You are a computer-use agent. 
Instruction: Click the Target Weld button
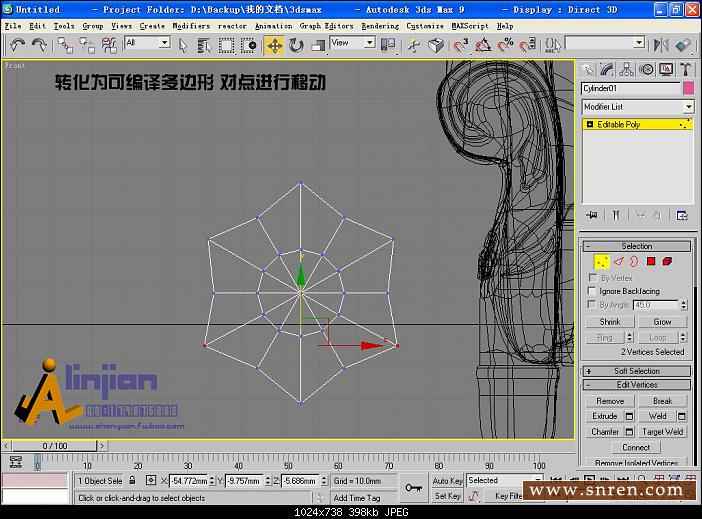(x=663, y=432)
